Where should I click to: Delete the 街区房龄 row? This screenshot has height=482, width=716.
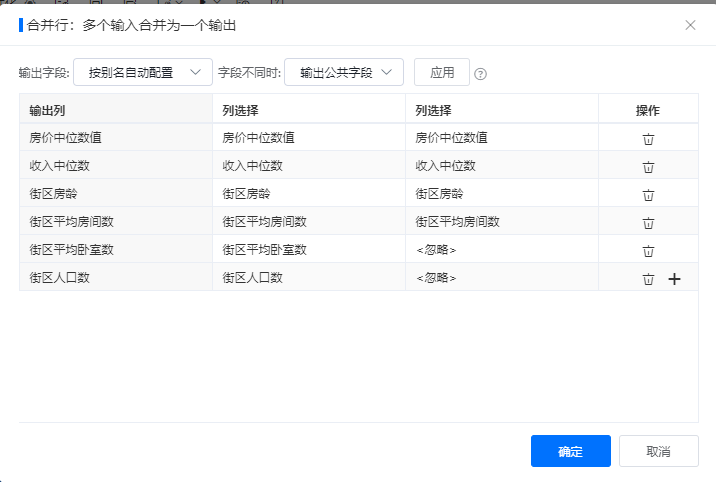[648, 195]
